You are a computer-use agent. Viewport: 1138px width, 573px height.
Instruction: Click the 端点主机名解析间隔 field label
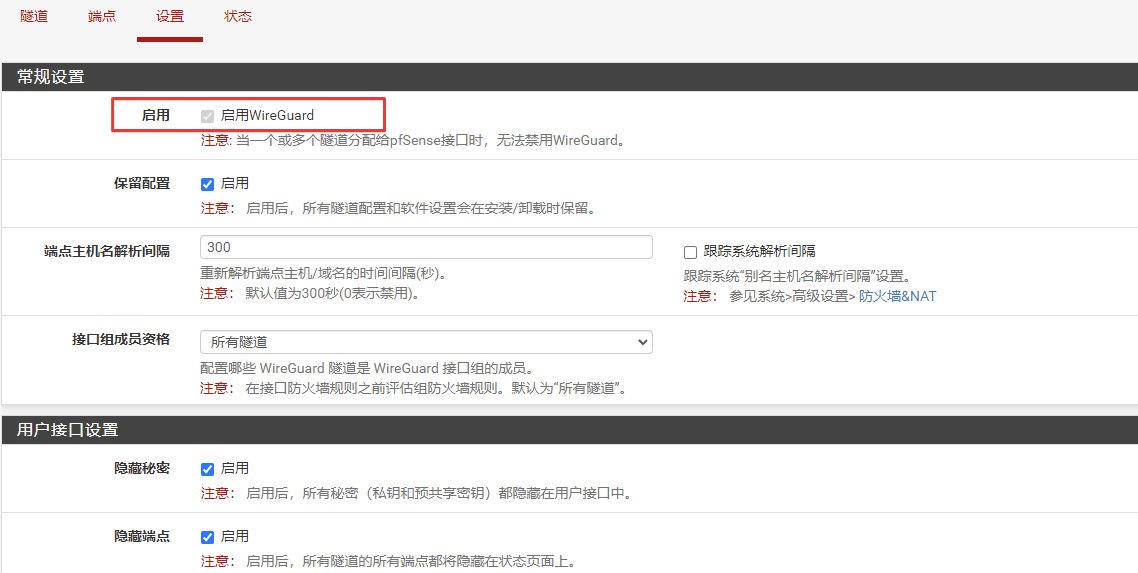(107, 251)
